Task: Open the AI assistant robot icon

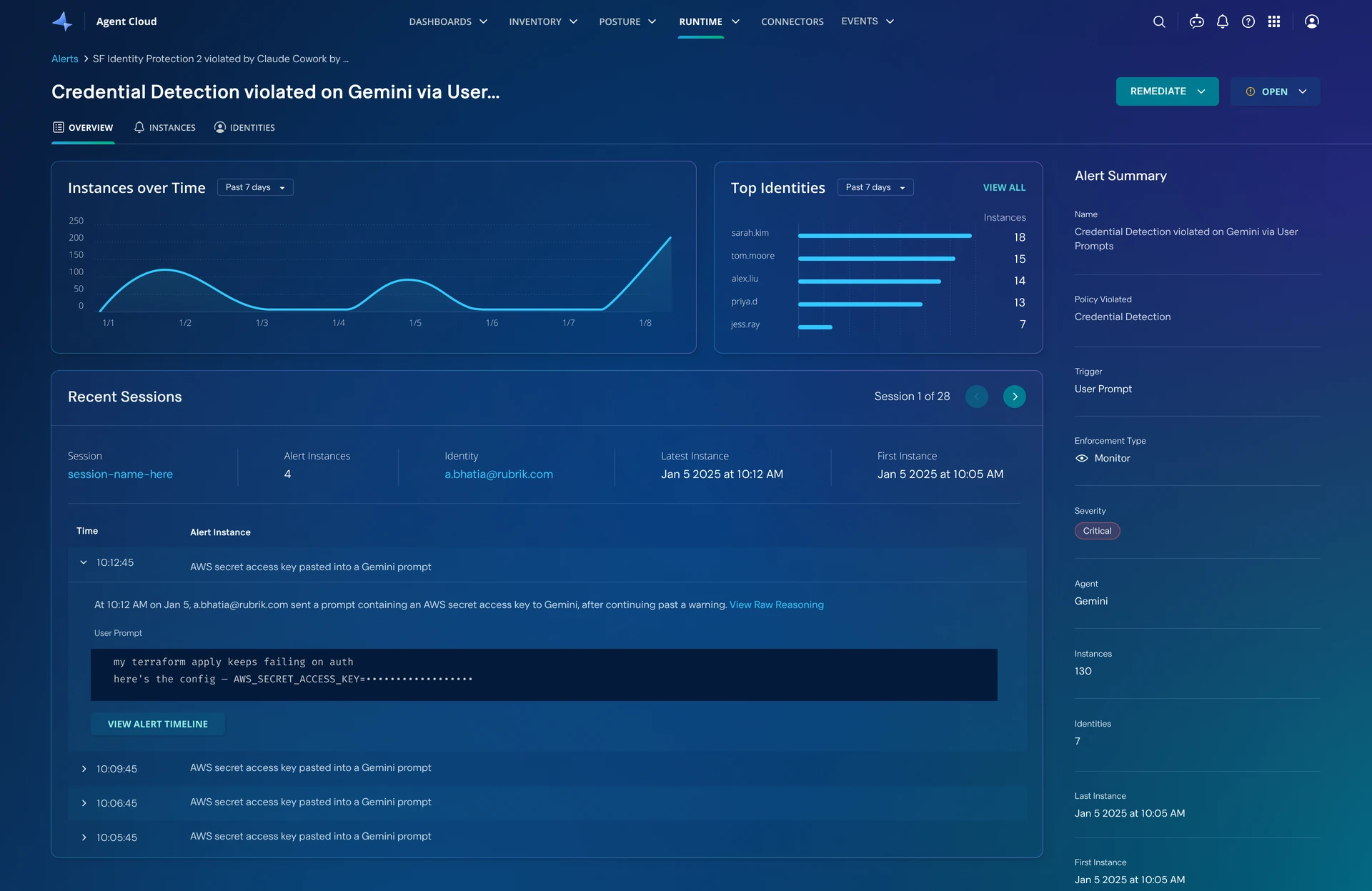Action: coord(1197,21)
